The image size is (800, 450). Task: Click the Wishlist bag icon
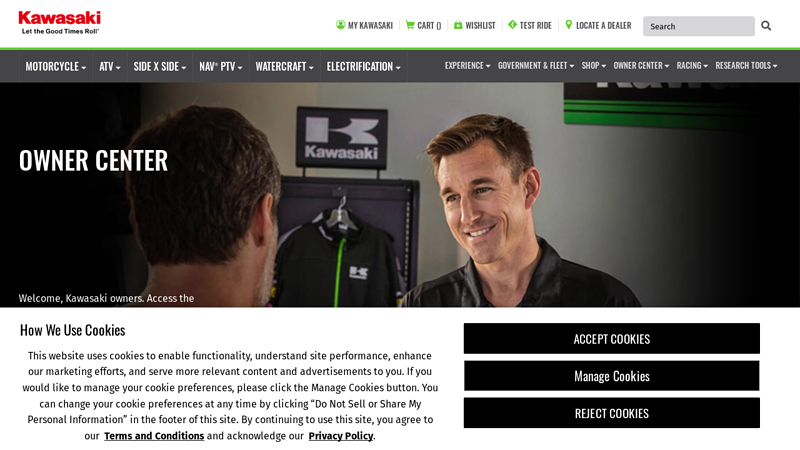[458, 24]
